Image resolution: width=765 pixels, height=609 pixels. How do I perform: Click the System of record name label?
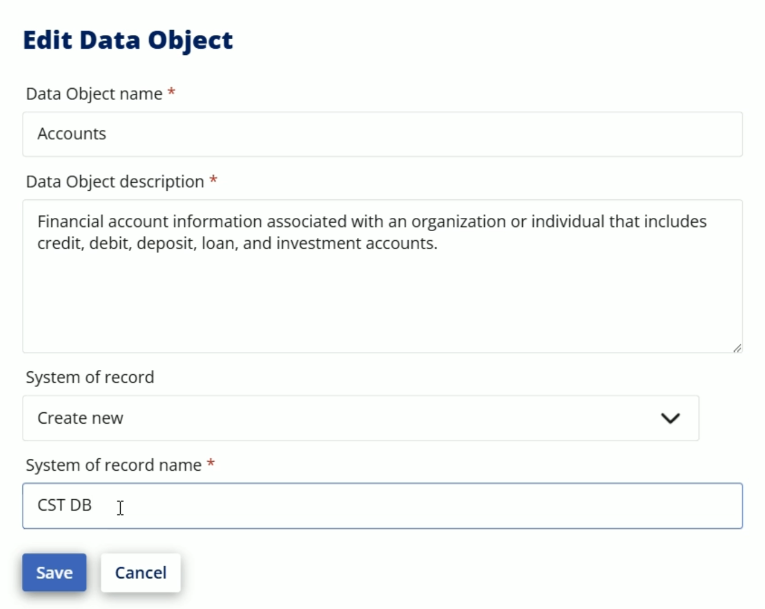[114, 465]
